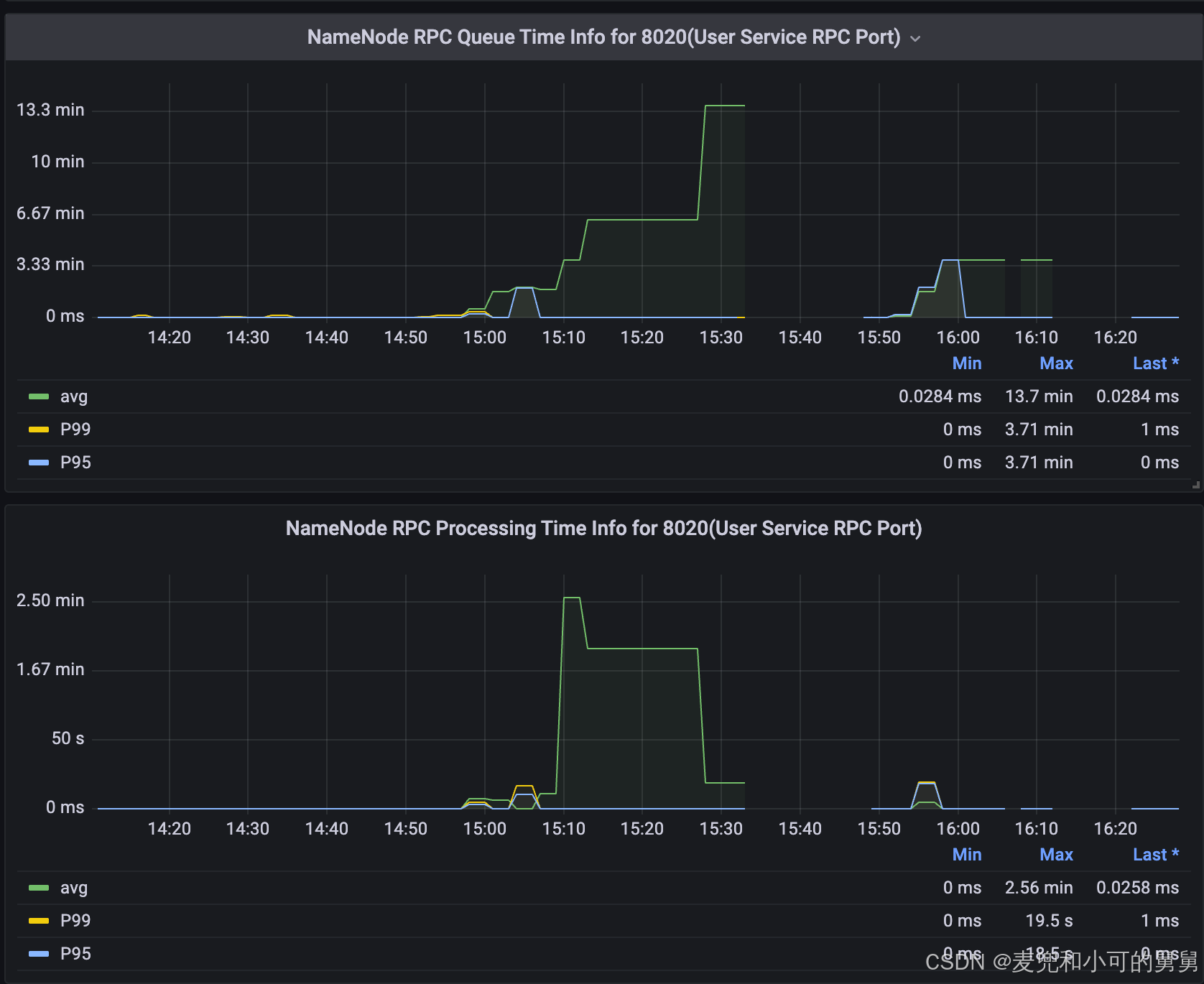Click the 0.0284 ms avg min value in Queue Time
Viewport: 1204px width, 984px height.
click(x=940, y=396)
